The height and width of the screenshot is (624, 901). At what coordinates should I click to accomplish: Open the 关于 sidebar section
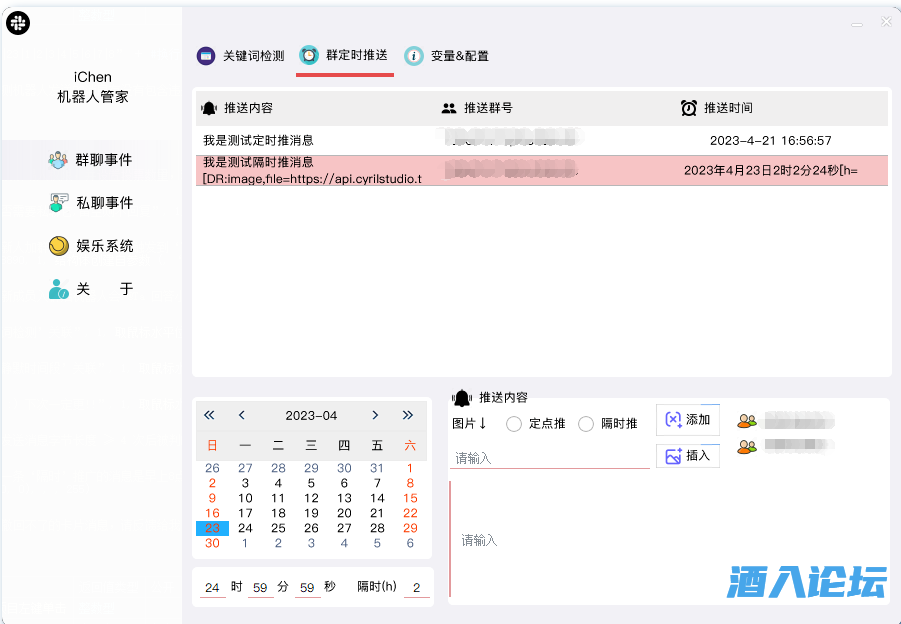point(91,289)
